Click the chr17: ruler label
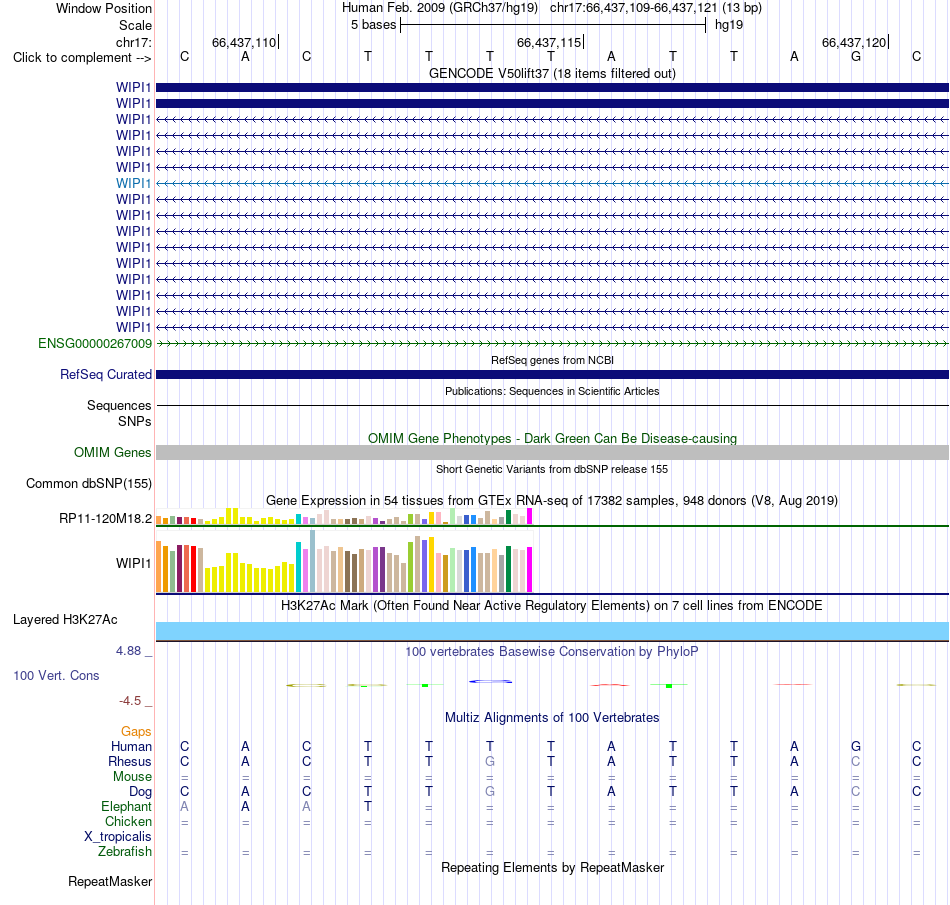Screen dimensions: 950x905 [x=133, y=42]
